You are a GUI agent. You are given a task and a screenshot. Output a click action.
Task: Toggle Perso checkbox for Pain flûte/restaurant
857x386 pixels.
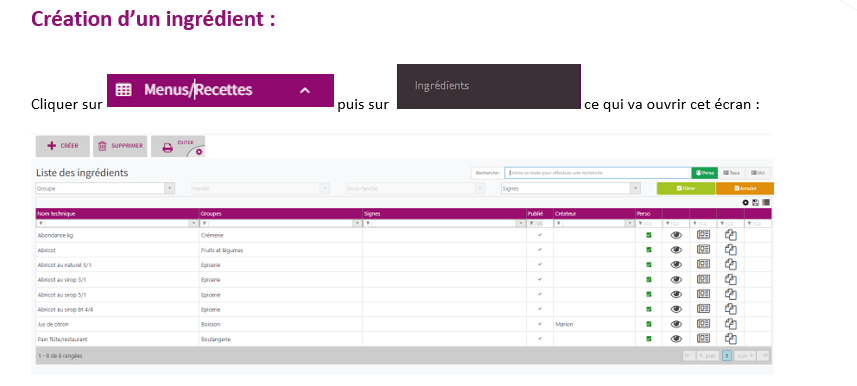pos(649,338)
